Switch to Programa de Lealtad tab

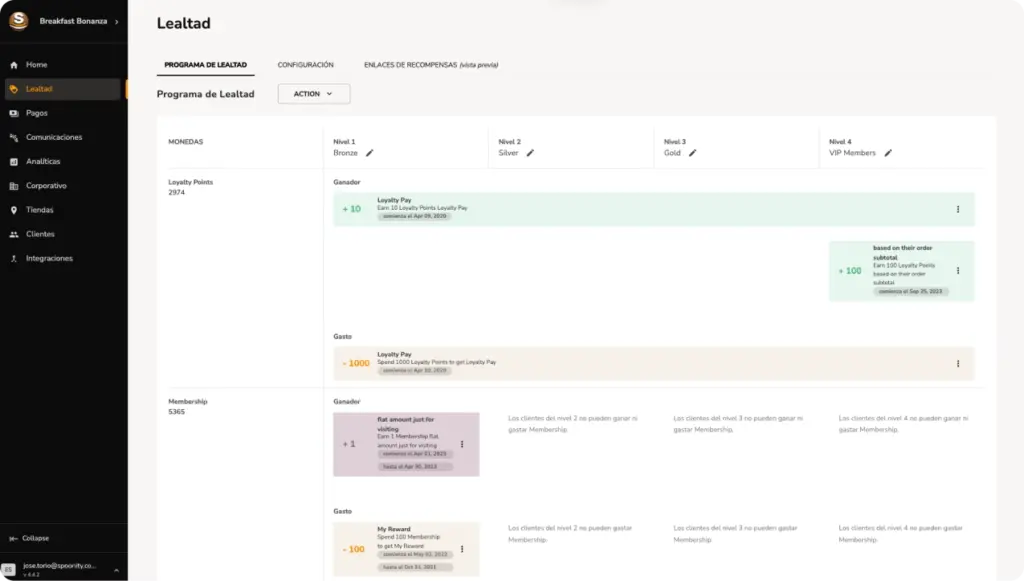pyautogui.click(x=206, y=65)
